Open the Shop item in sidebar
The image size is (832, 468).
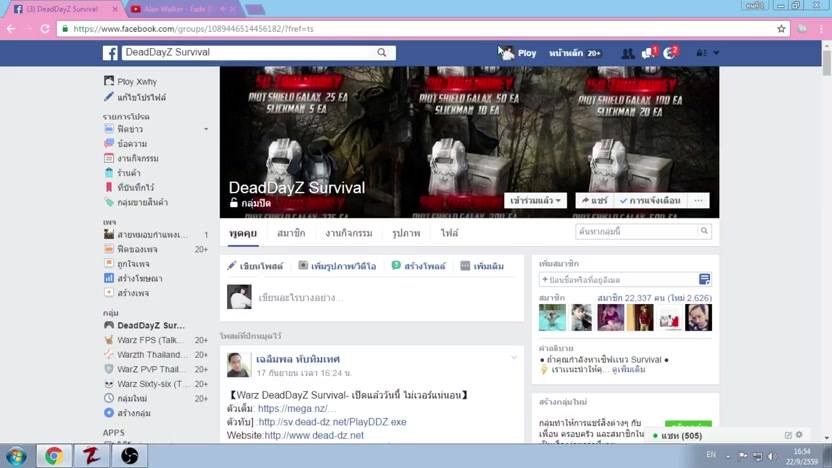point(123,172)
